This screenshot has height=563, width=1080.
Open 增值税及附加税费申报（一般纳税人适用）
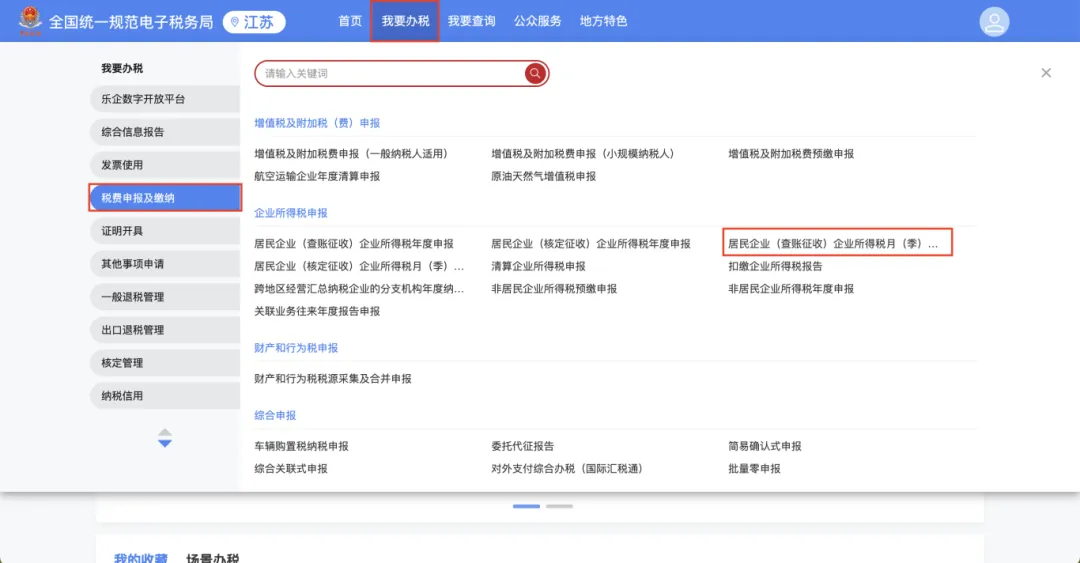click(x=351, y=154)
